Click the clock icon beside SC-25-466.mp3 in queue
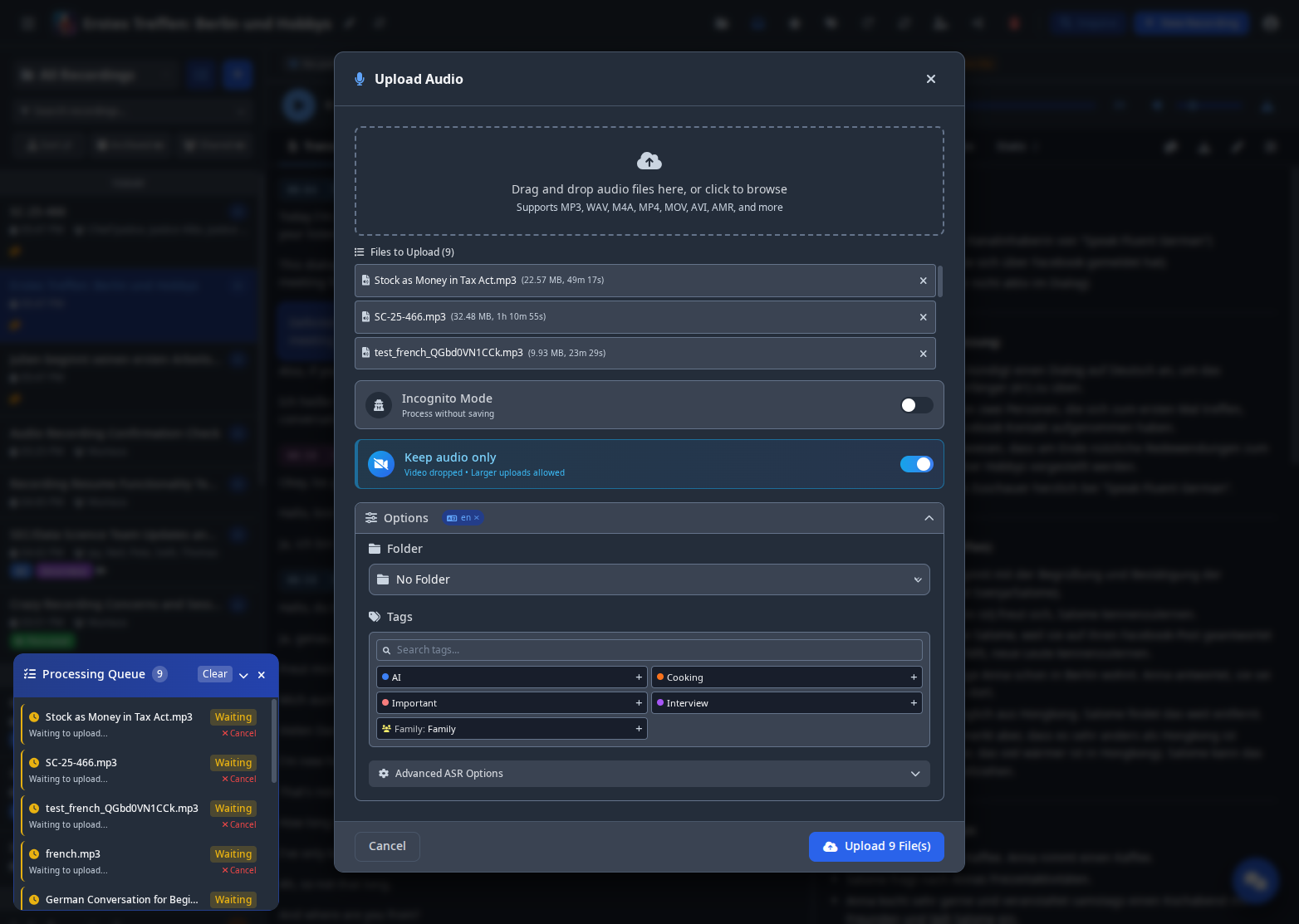 click(34, 763)
